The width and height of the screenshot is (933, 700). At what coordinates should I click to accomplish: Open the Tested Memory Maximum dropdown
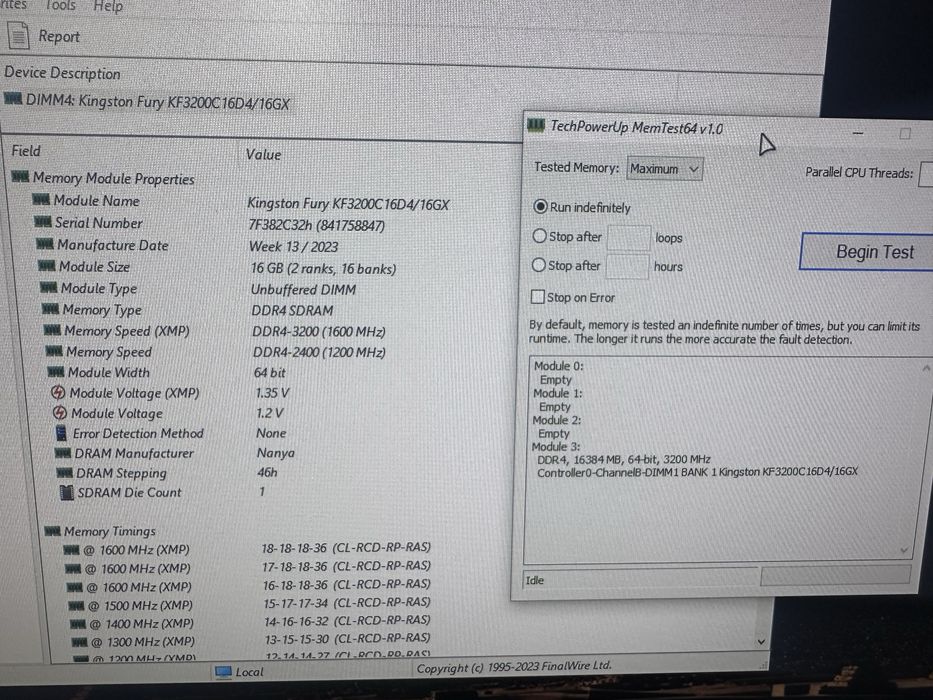pyautogui.click(x=665, y=169)
